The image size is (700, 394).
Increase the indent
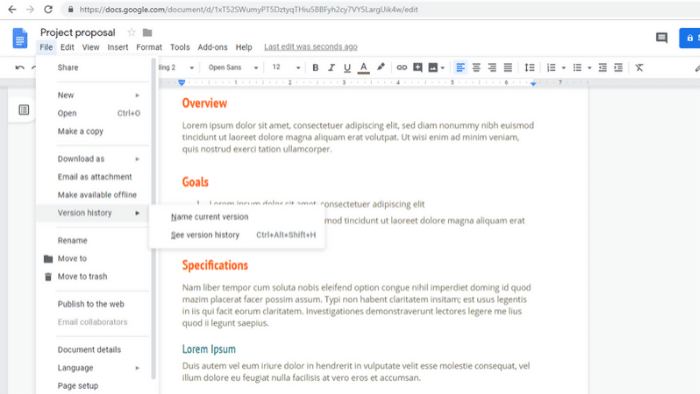click(x=618, y=68)
